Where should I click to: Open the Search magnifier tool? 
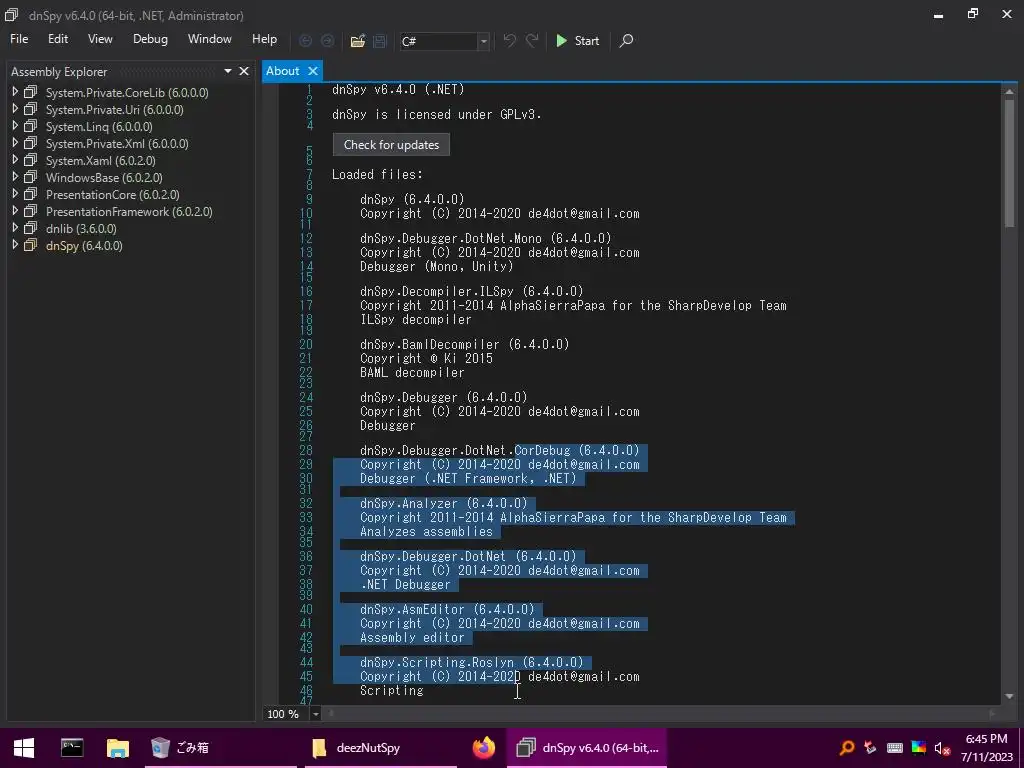pos(626,40)
